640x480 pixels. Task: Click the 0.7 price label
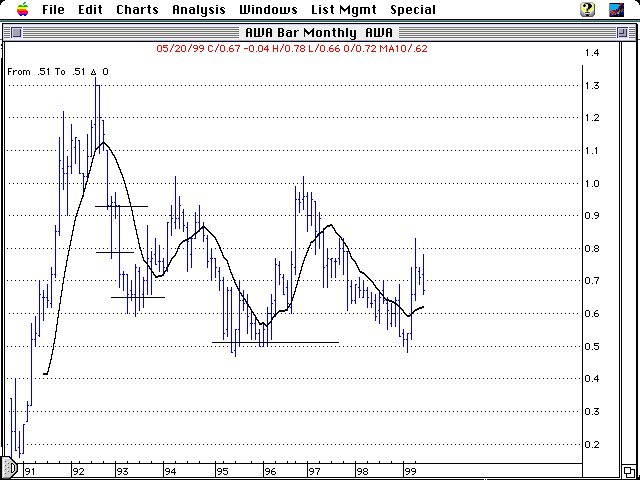click(x=592, y=280)
